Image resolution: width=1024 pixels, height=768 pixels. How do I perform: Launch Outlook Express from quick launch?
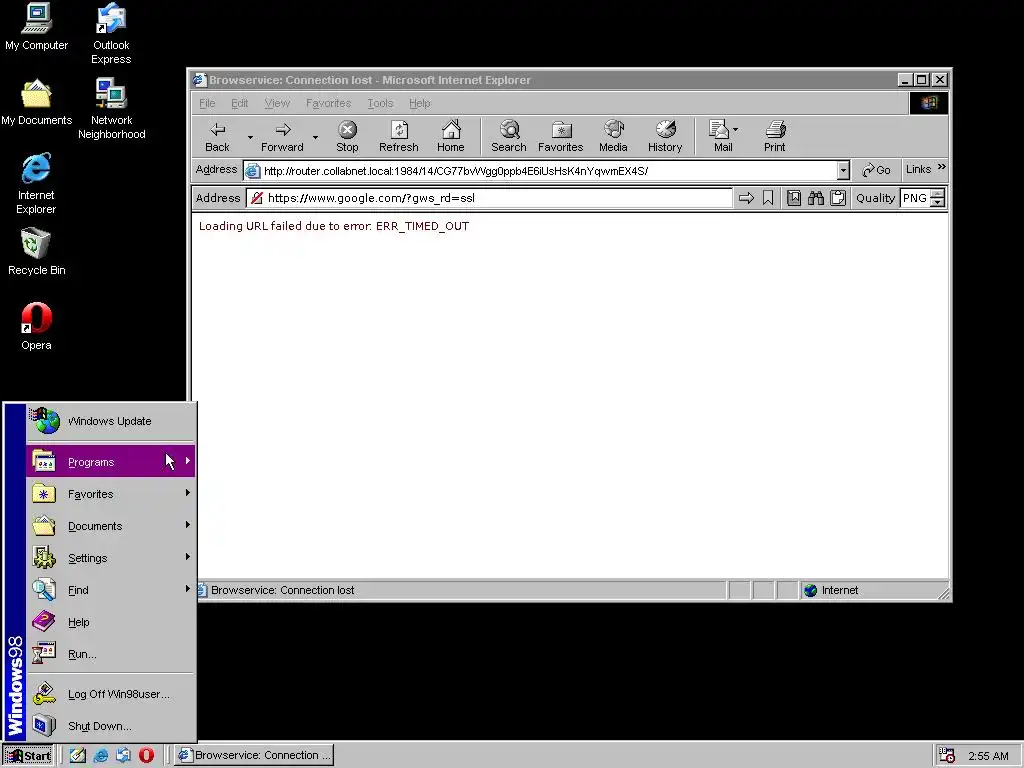coord(123,755)
